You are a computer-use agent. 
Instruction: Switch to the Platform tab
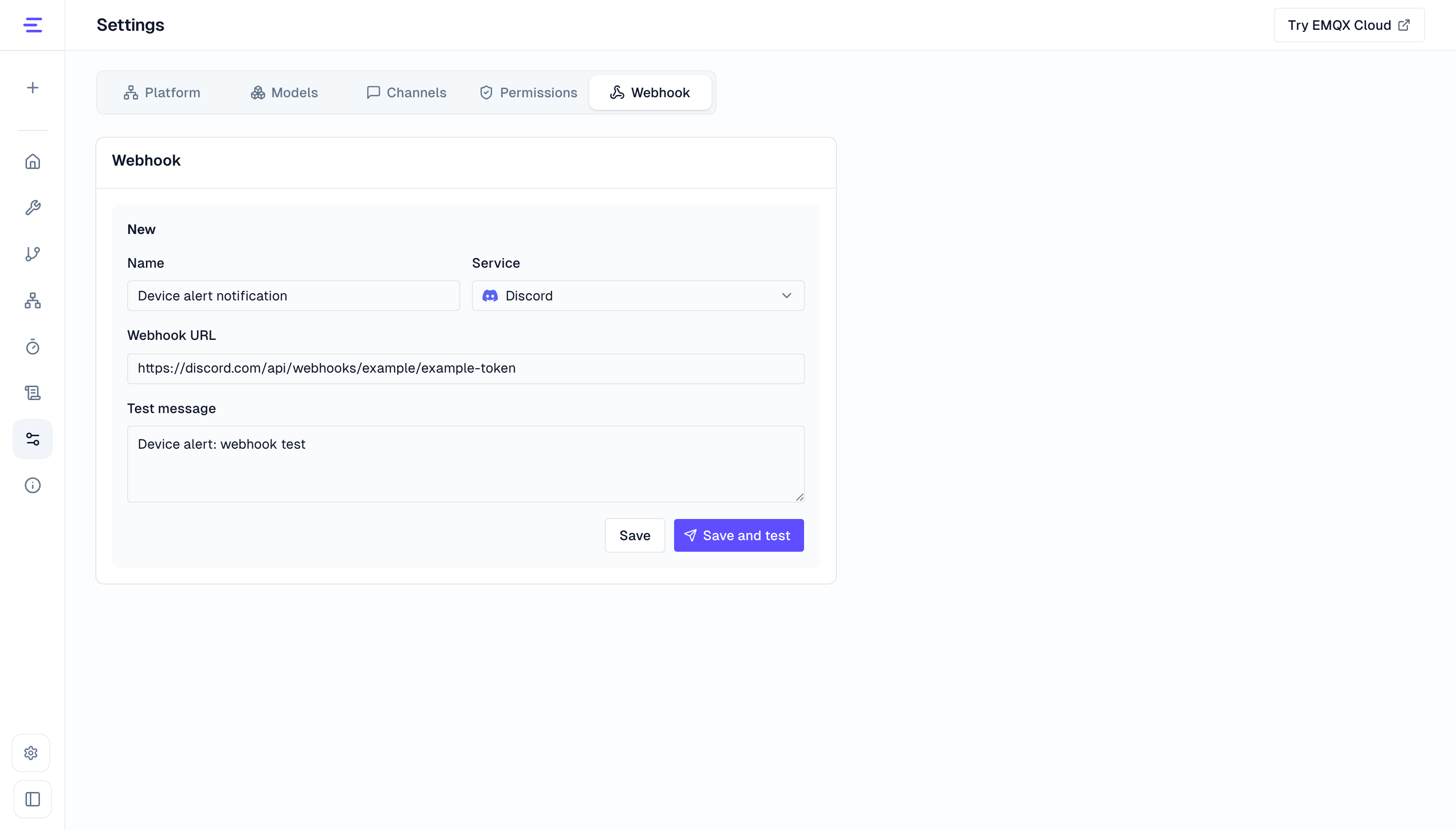pyautogui.click(x=162, y=92)
